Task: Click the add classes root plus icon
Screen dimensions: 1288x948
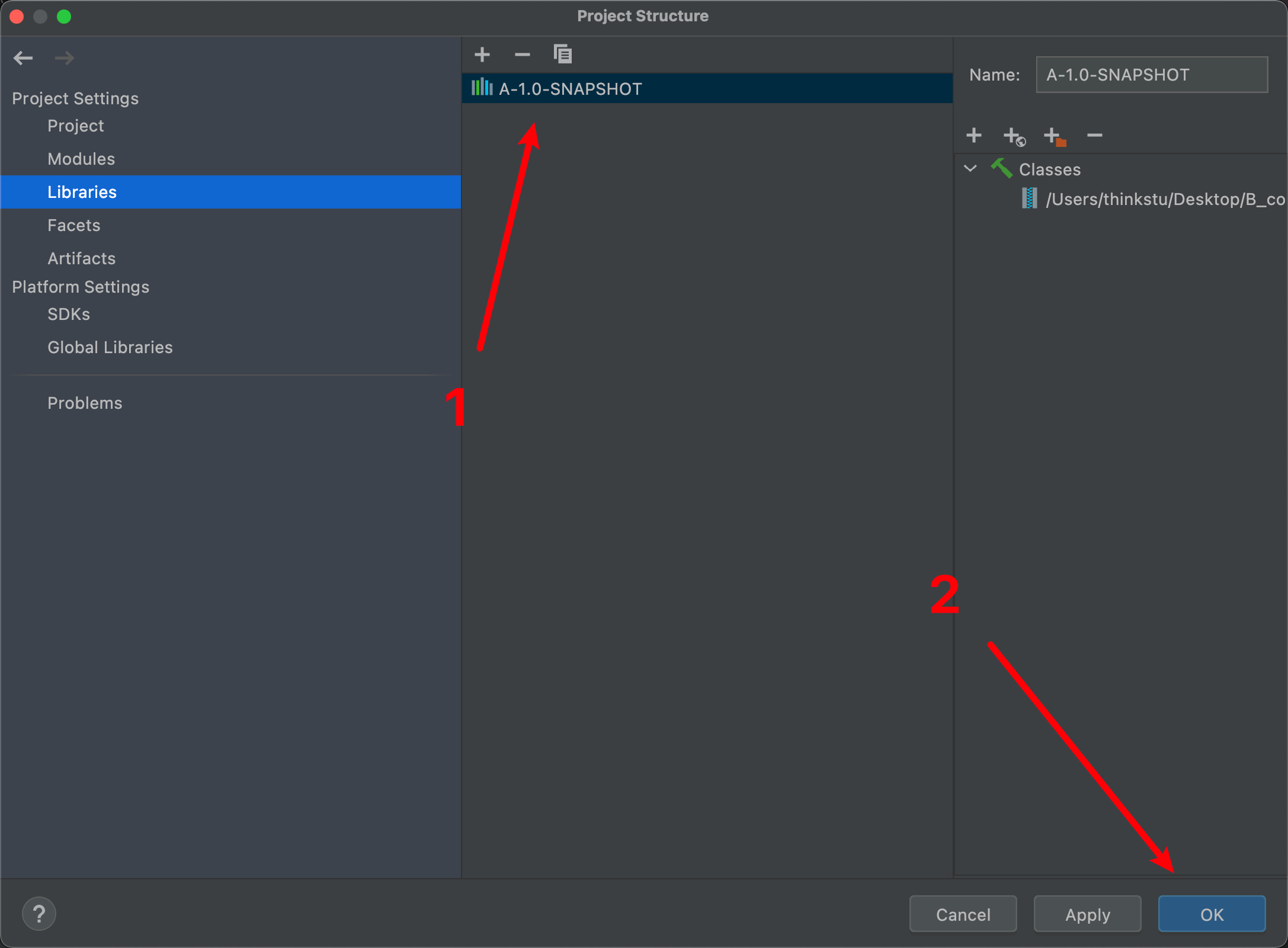Action: 973,136
